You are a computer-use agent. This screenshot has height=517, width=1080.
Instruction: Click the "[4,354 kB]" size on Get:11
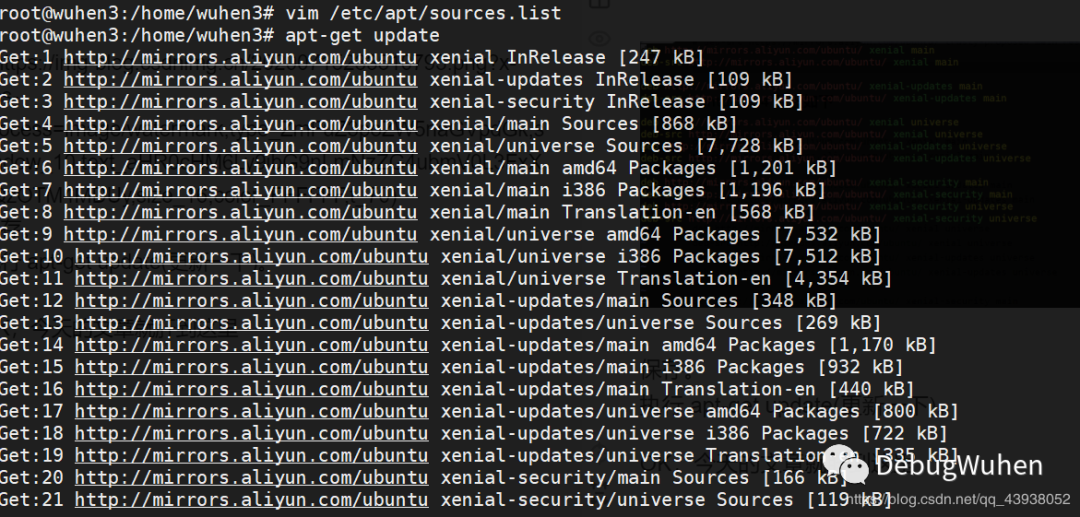coord(837,279)
